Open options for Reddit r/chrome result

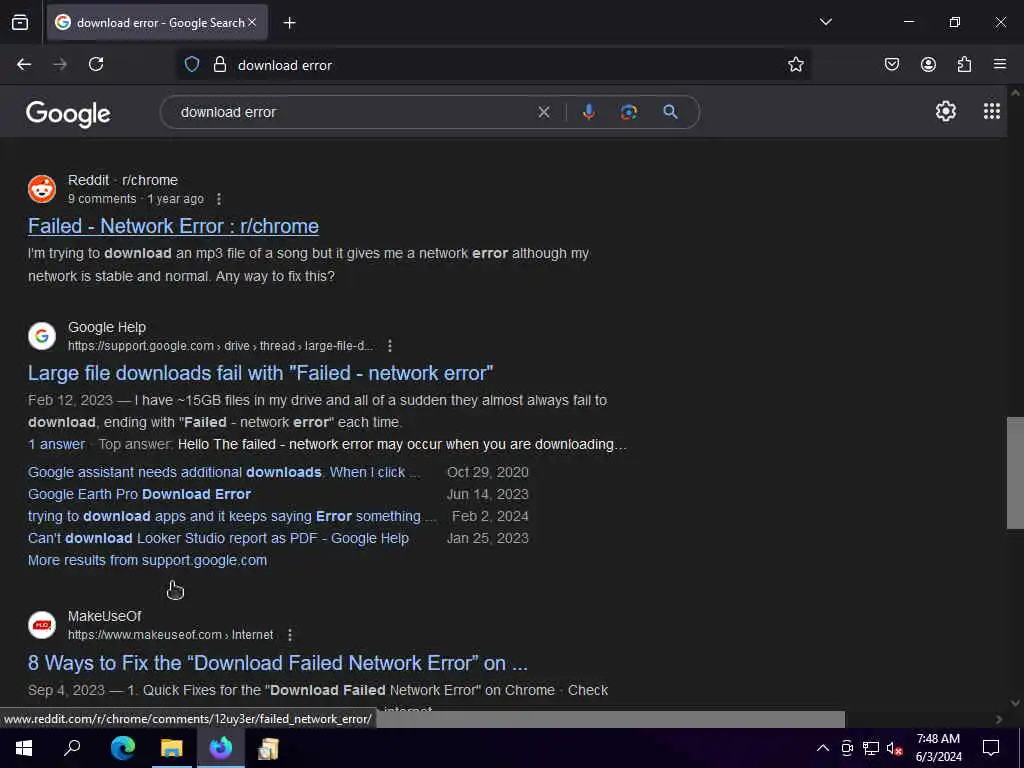[219, 199]
